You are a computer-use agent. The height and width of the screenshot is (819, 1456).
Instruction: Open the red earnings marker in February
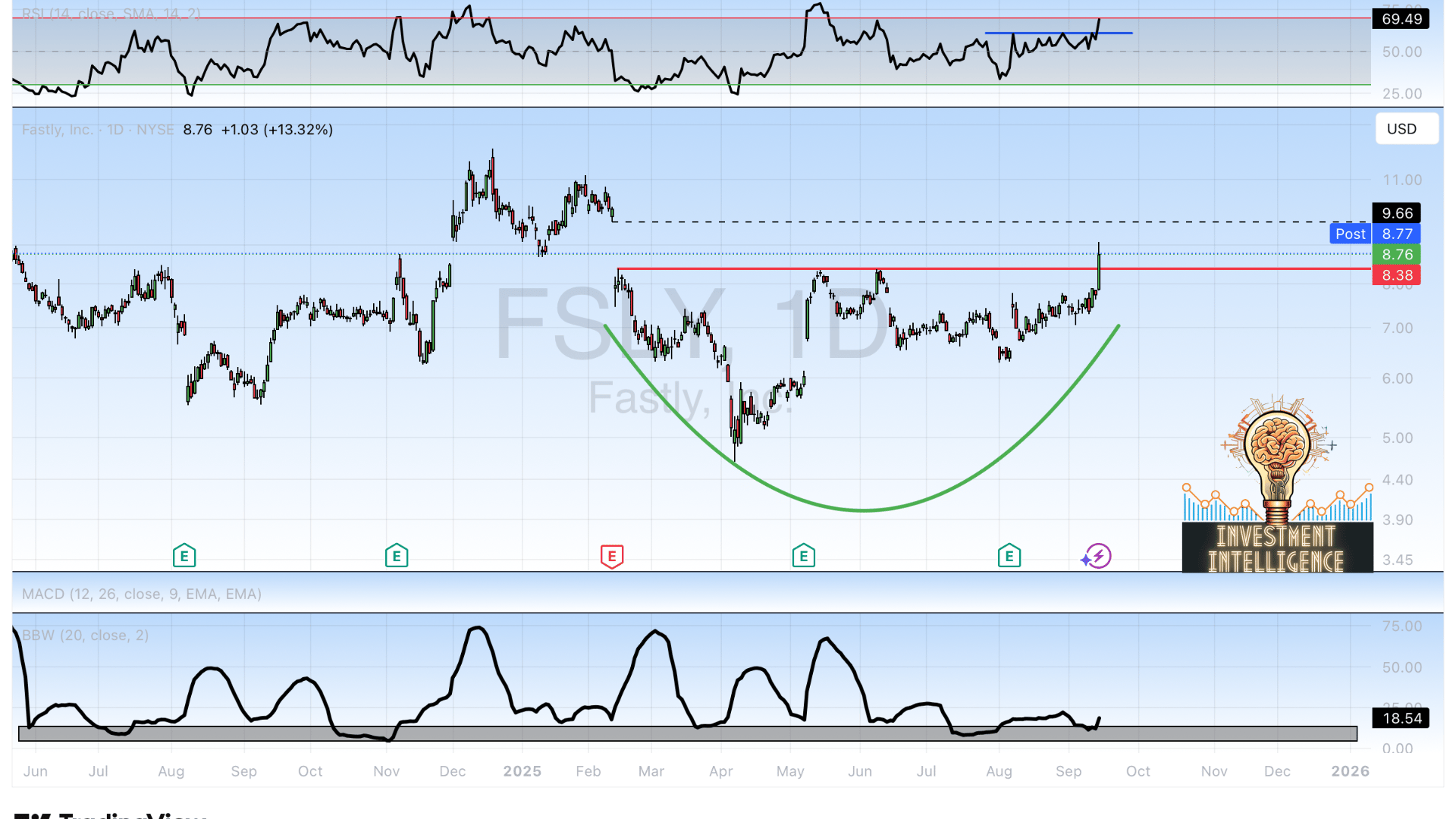pyautogui.click(x=612, y=556)
